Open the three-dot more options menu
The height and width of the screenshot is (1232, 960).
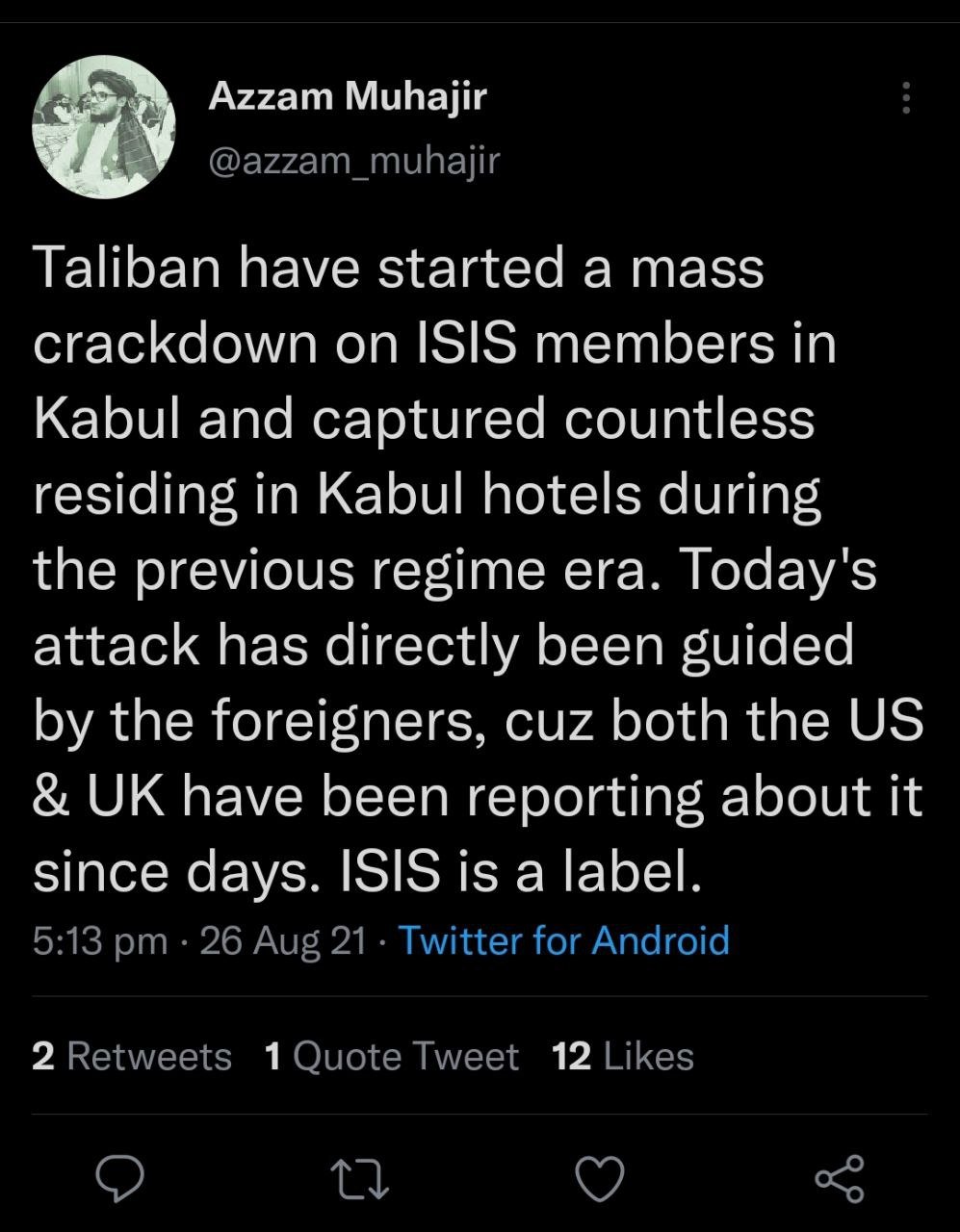tap(905, 98)
